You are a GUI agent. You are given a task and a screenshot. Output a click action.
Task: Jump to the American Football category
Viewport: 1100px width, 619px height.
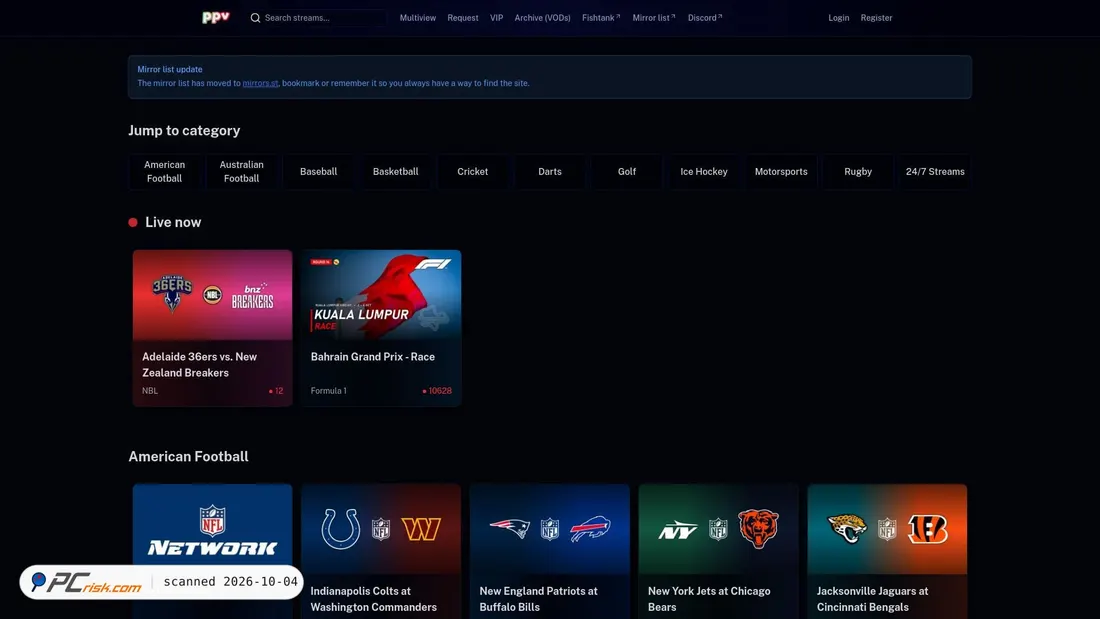pos(164,171)
